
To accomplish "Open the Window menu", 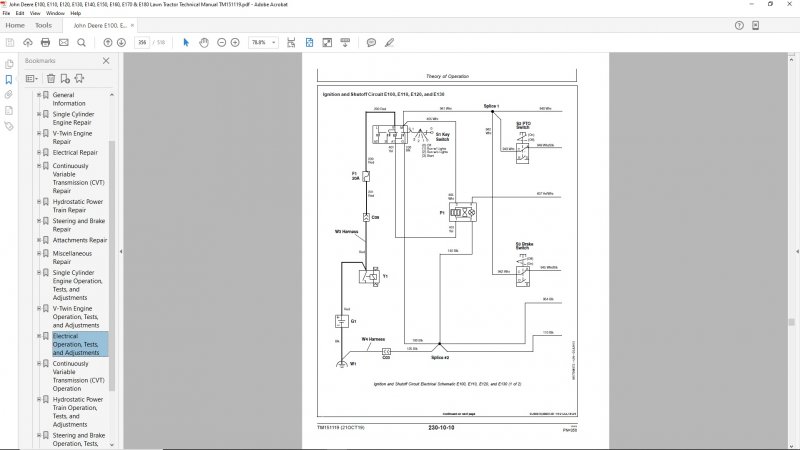I will pyautogui.click(x=55, y=13).
